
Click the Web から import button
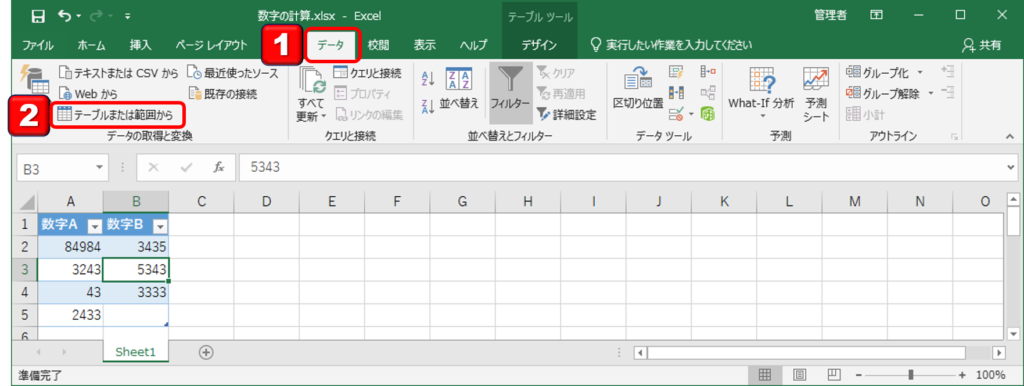pos(88,94)
